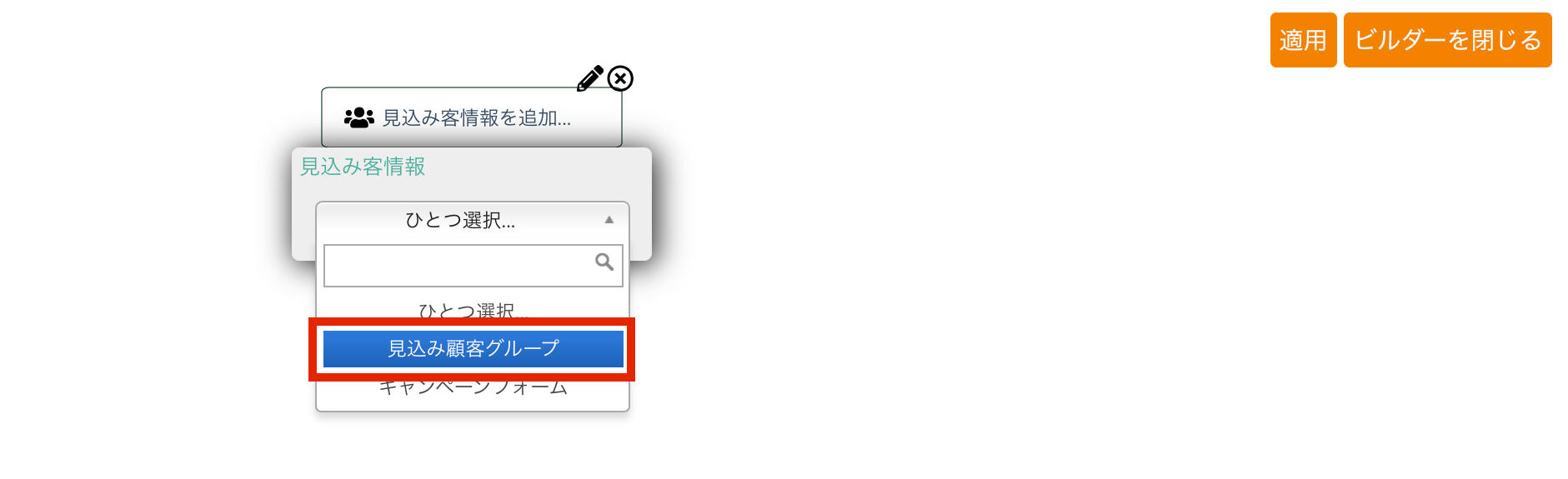Click ビルダーを閉じる to close the builder
1568x479 pixels.
point(1448,40)
